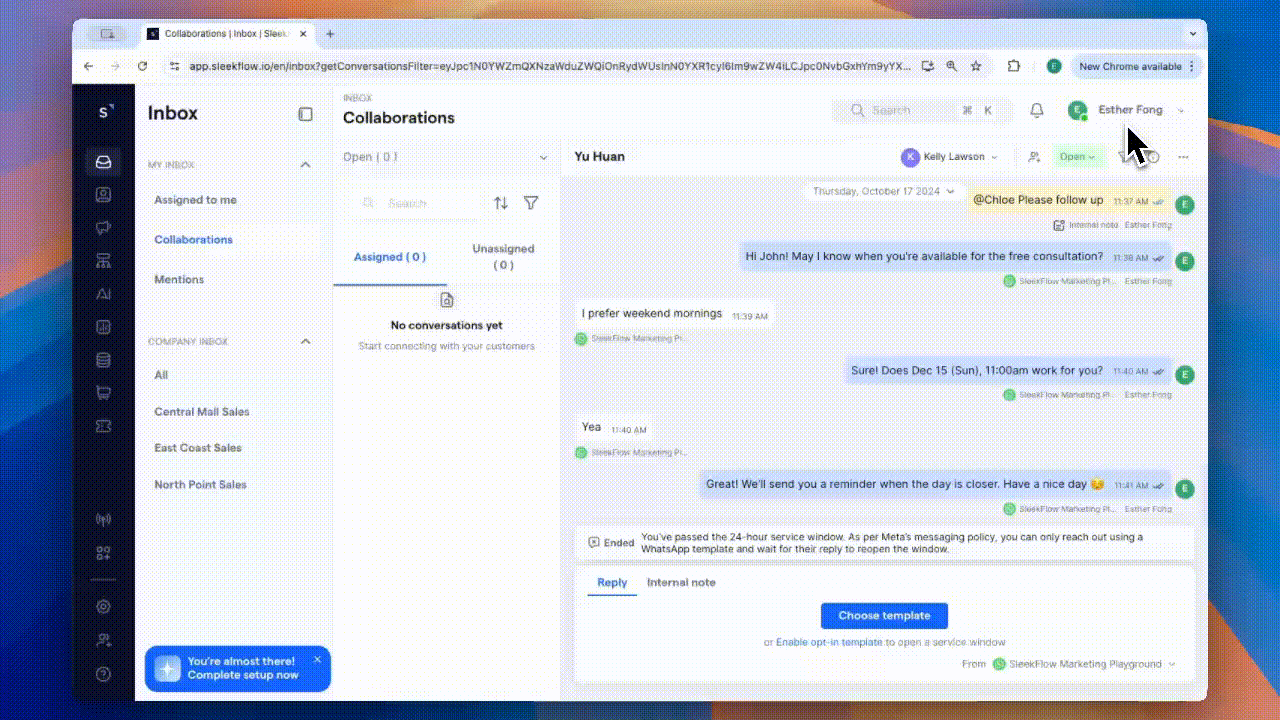
Task: Open Central Mall Sales inbox
Action: [x=202, y=412]
